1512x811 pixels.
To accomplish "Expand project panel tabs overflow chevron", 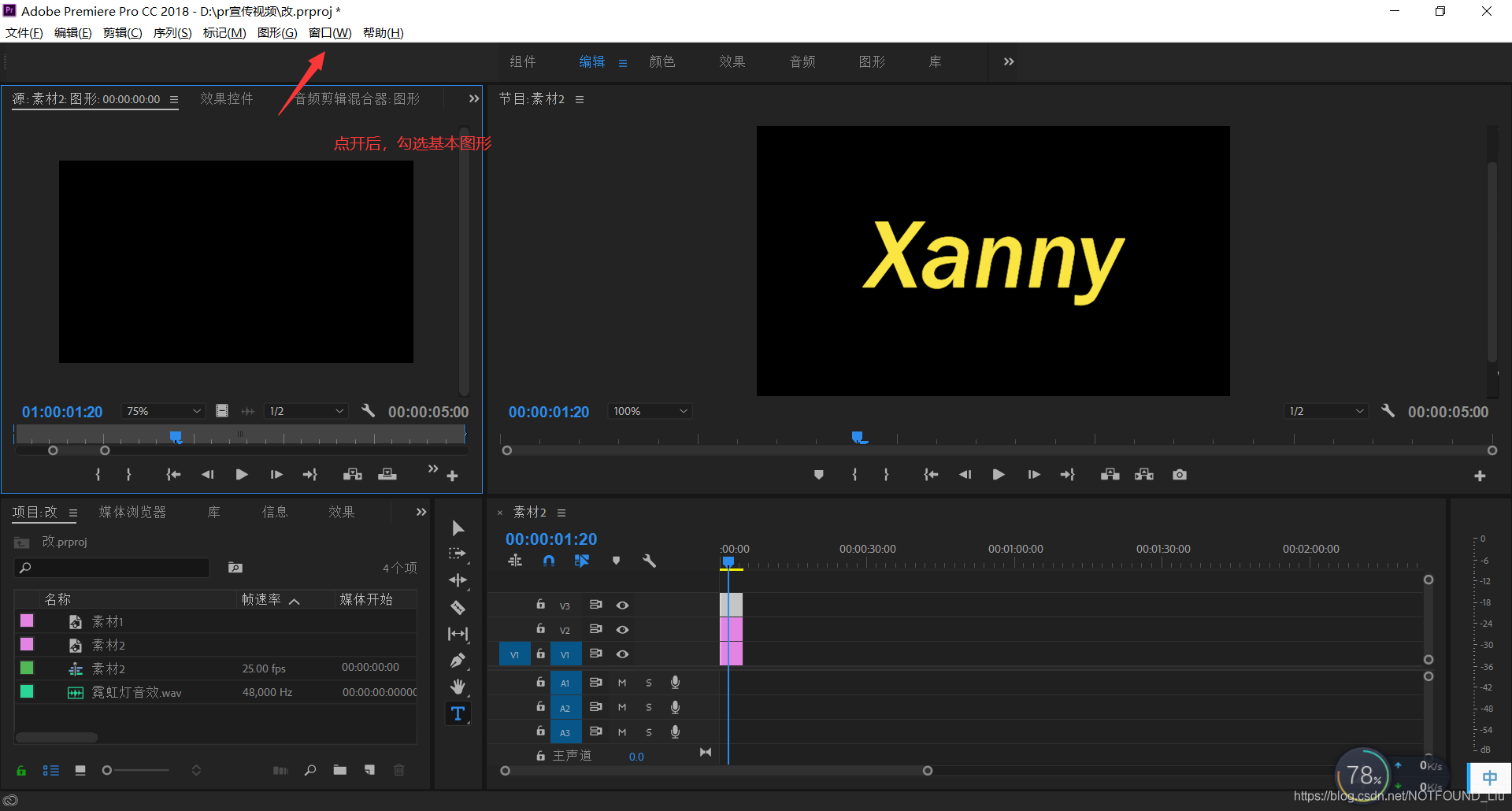I will point(421,512).
